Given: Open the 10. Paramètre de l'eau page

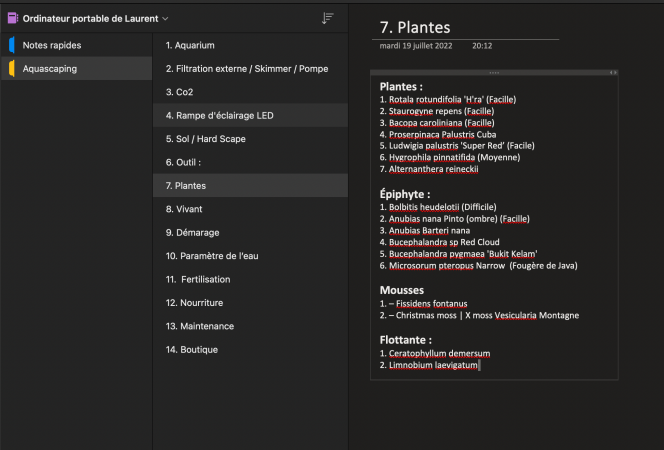Looking at the screenshot, I should 250,256.
